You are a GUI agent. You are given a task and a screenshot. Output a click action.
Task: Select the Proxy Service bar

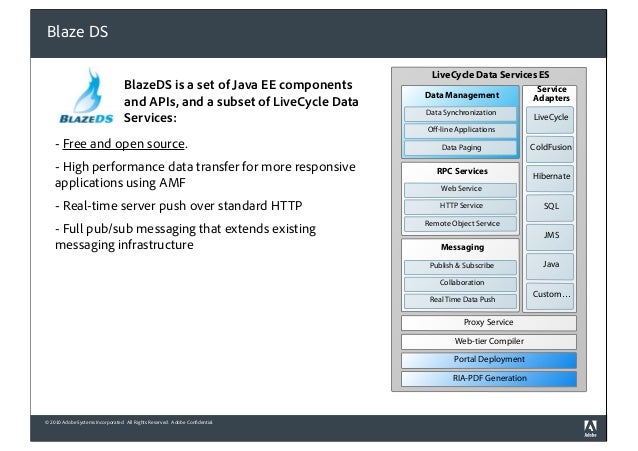pyautogui.click(x=489, y=323)
